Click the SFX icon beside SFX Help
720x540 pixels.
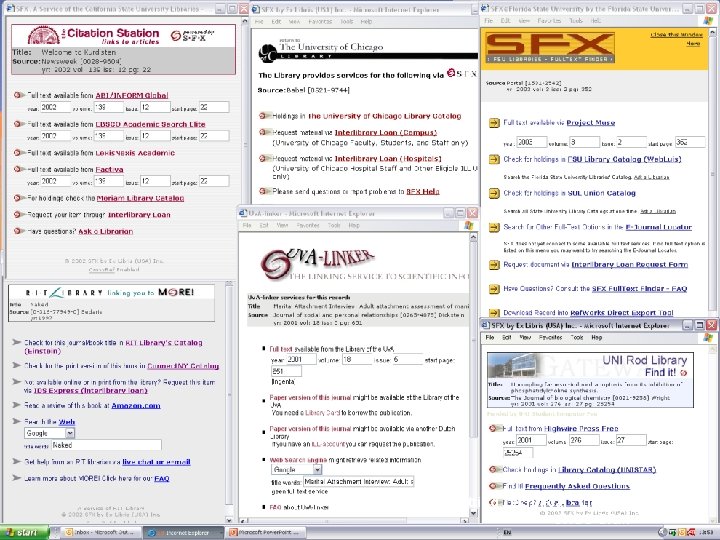pos(264,191)
